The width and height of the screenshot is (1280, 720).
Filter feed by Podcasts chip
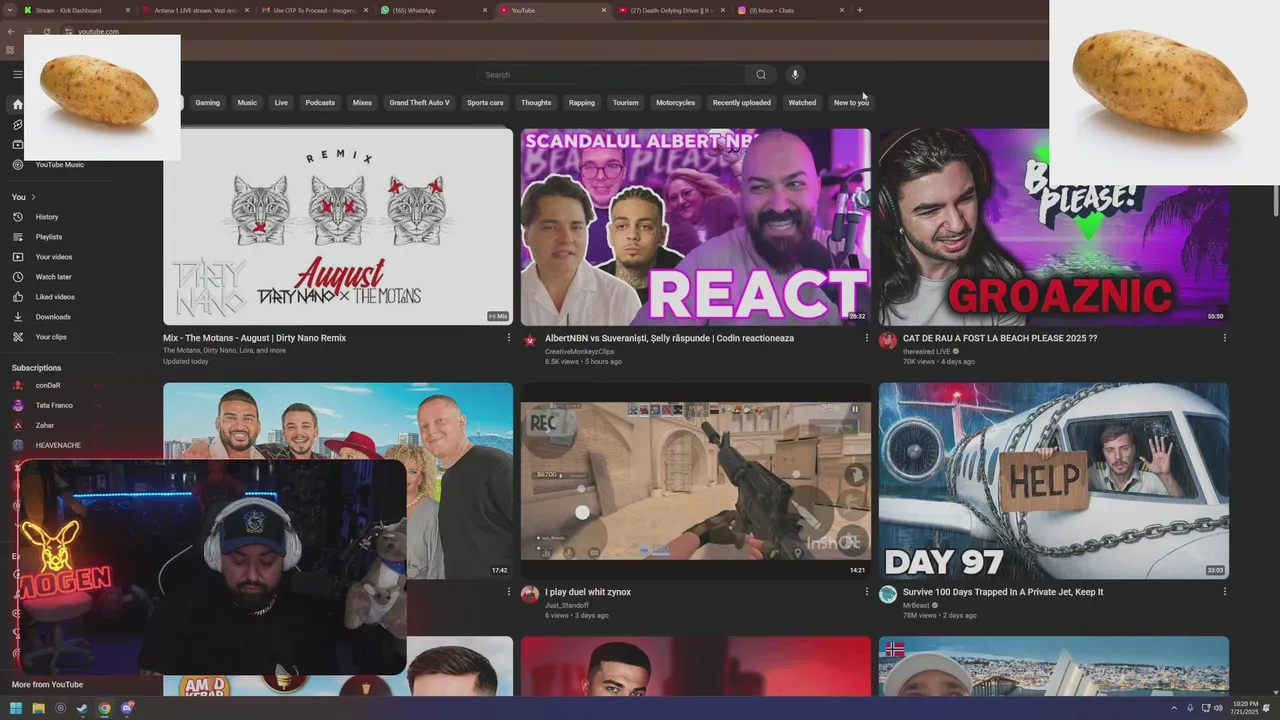[320, 103]
